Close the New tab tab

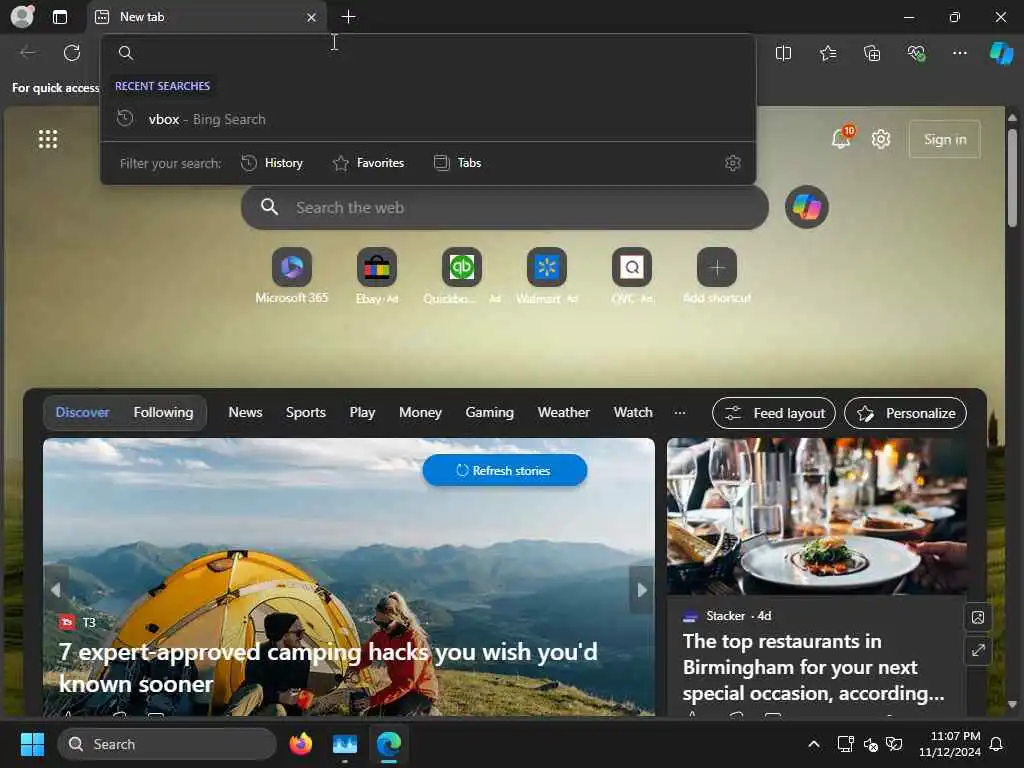312,17
